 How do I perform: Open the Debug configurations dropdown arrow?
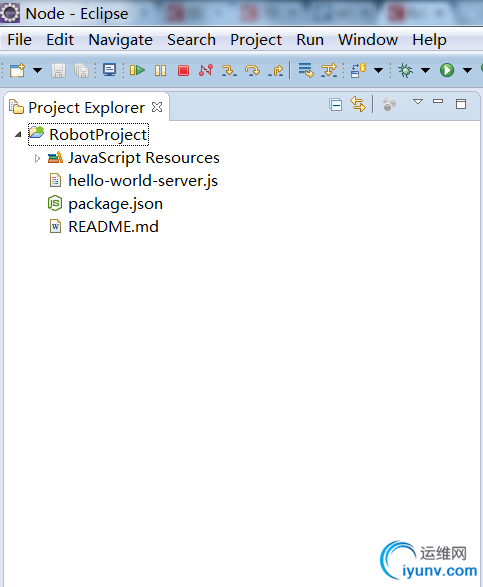point(425,70)
